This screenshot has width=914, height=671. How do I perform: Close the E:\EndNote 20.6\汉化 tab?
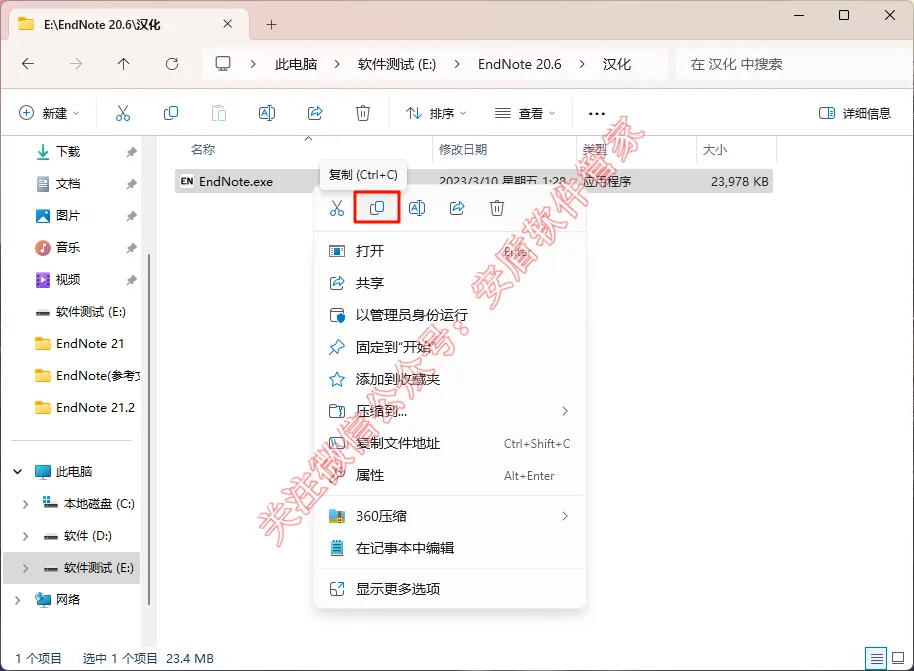(x=228, y=24)
